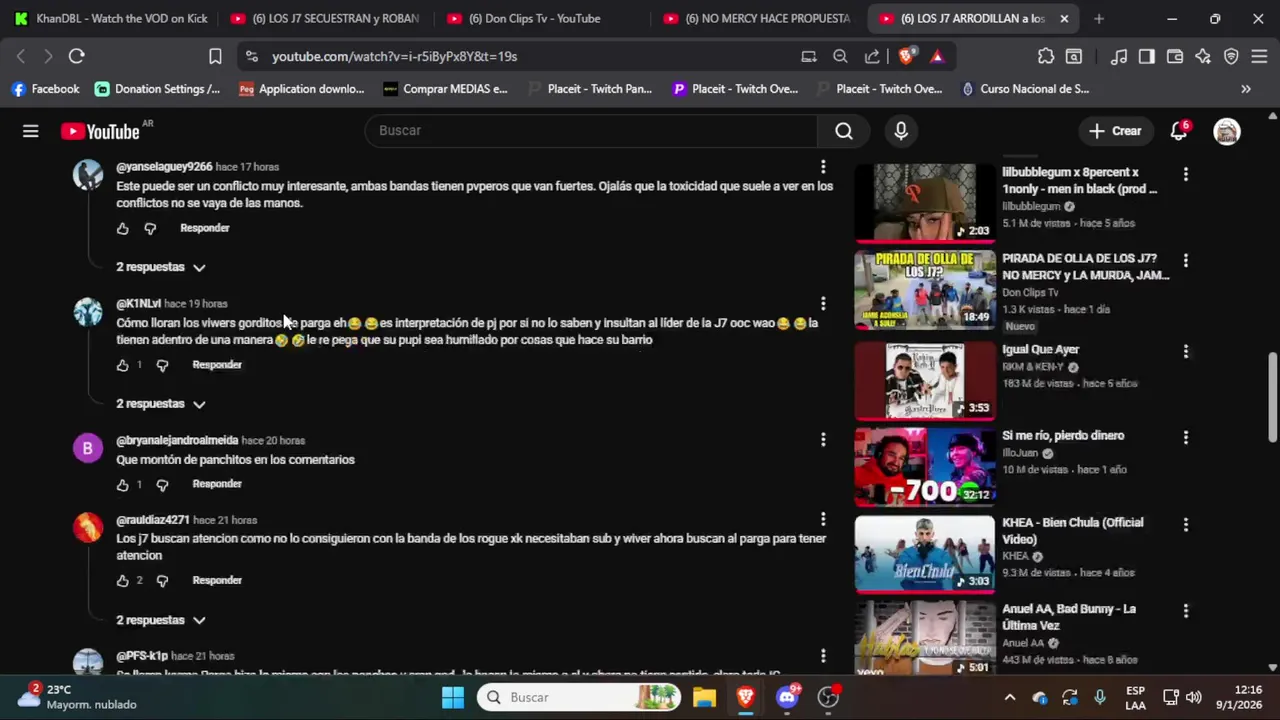Open a new browser tab
This screenshot has height=720, width=1280.
[1099, 19]
